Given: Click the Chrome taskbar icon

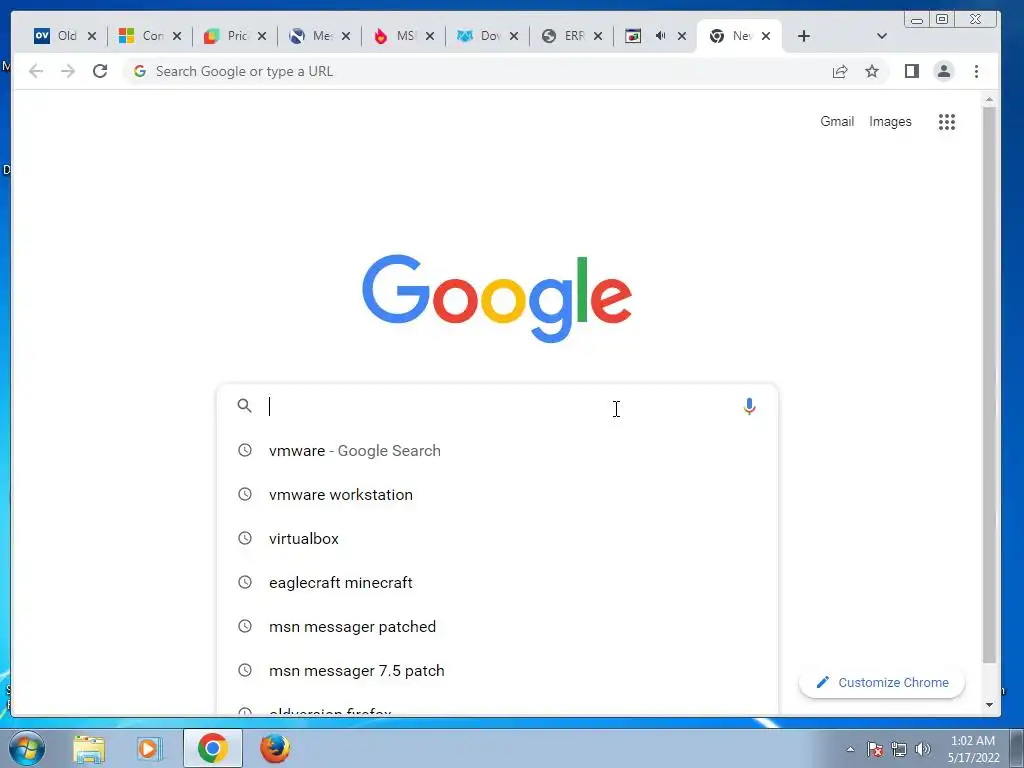Looking at the screenshot, I should click(x=213, y=748).
